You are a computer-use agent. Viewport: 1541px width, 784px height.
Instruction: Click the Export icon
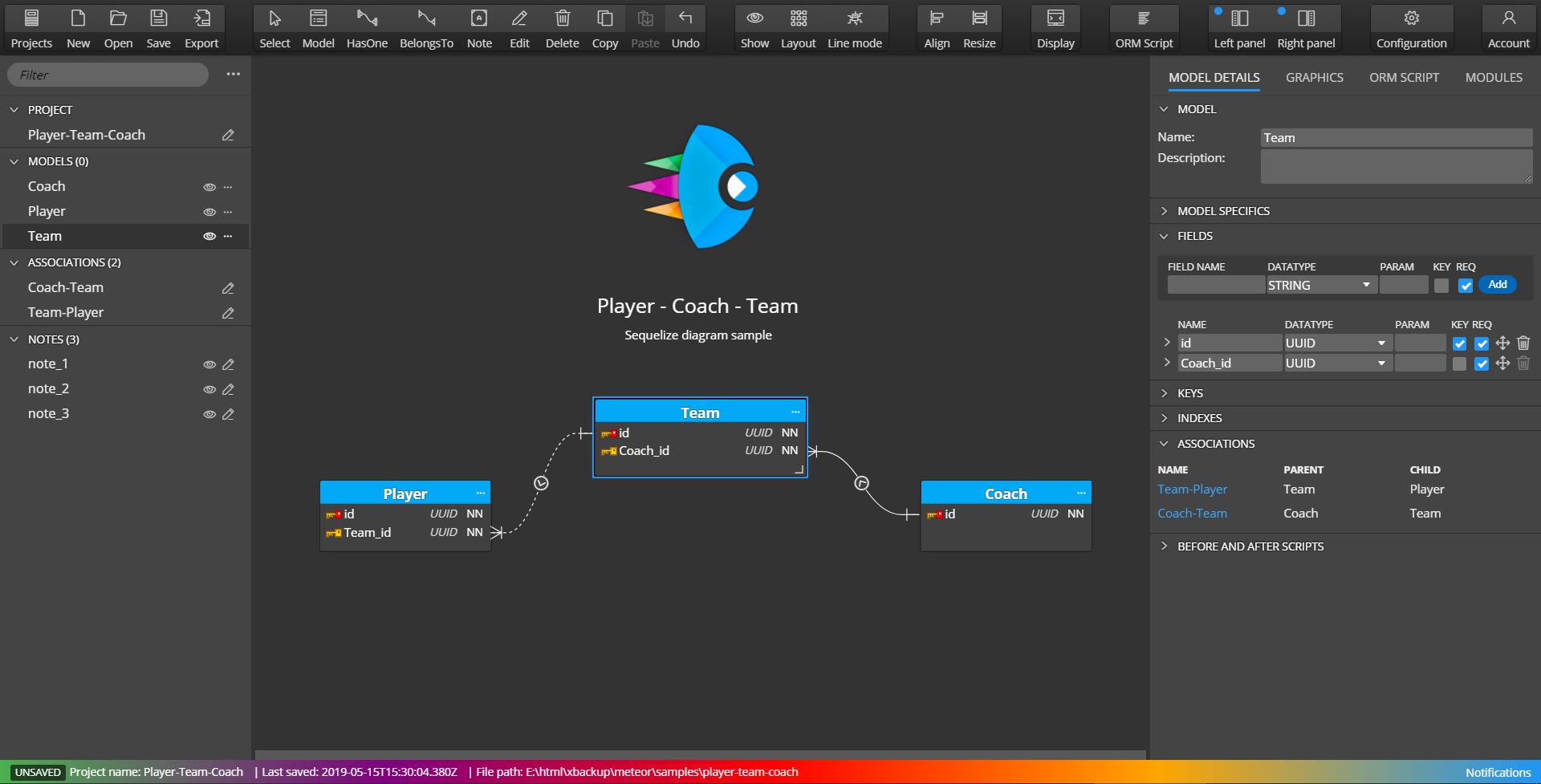tap(201, 19)
